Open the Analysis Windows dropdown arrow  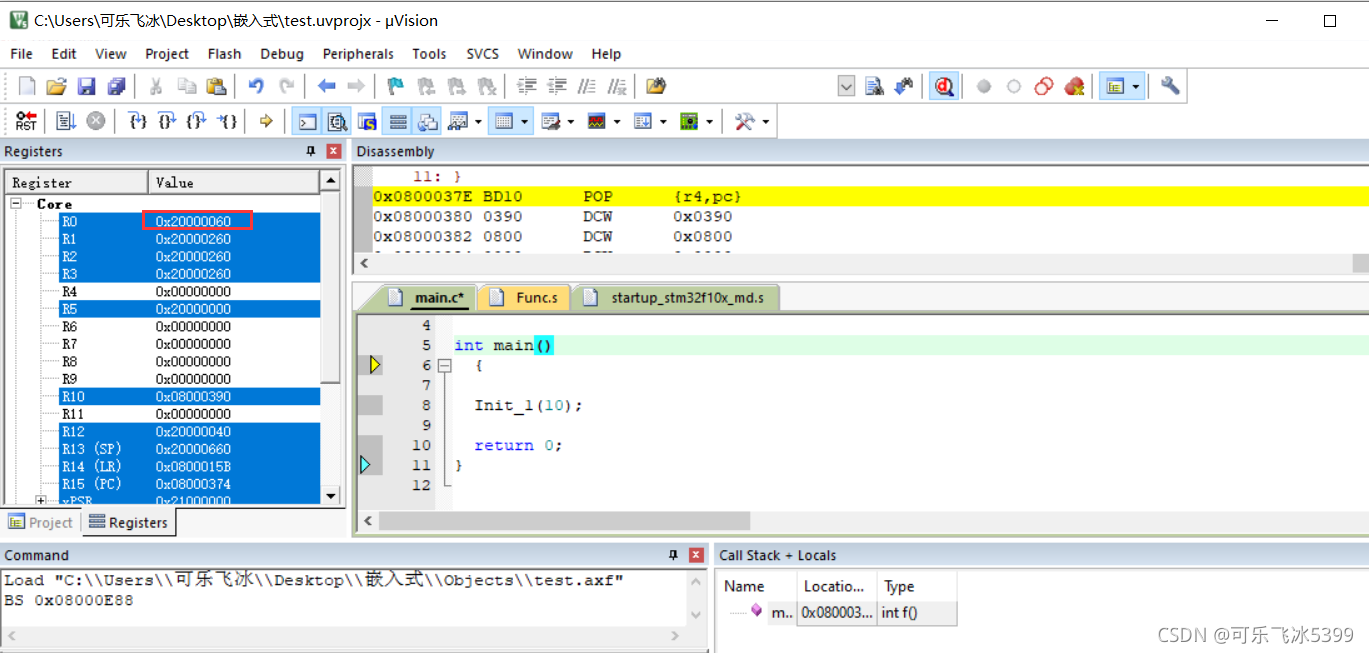pos(617,122)
